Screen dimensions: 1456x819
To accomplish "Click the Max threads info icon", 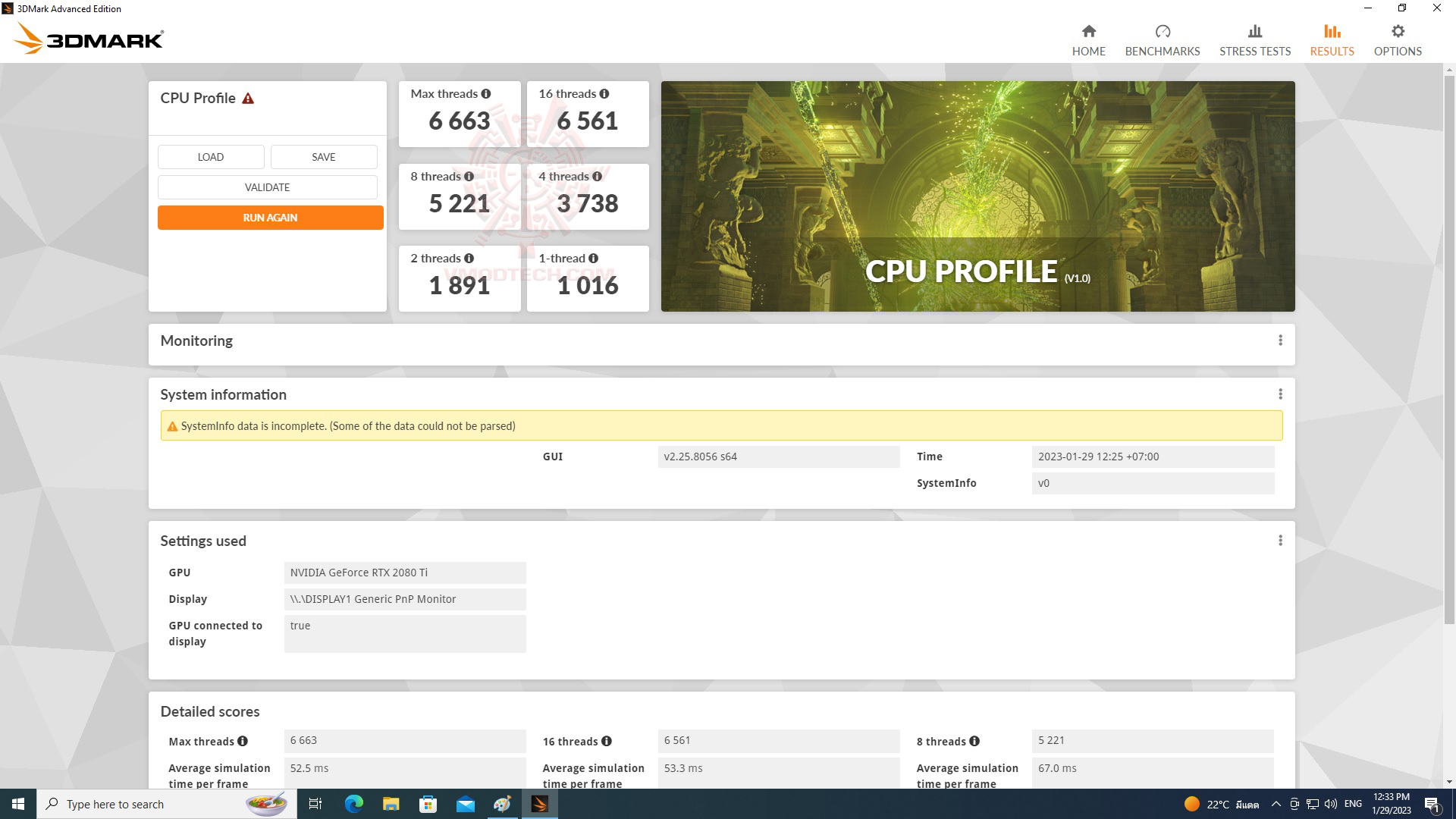I will click(x=486, y=94).
